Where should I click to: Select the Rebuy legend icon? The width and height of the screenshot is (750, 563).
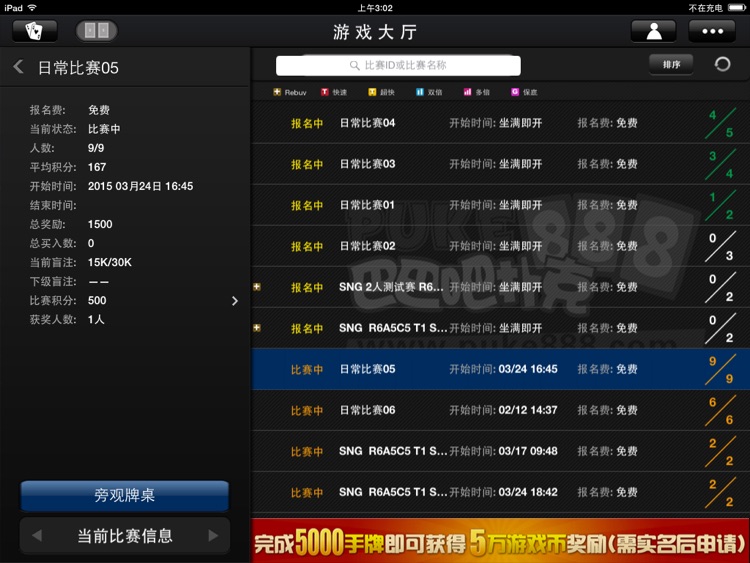[x=277, y=92]
